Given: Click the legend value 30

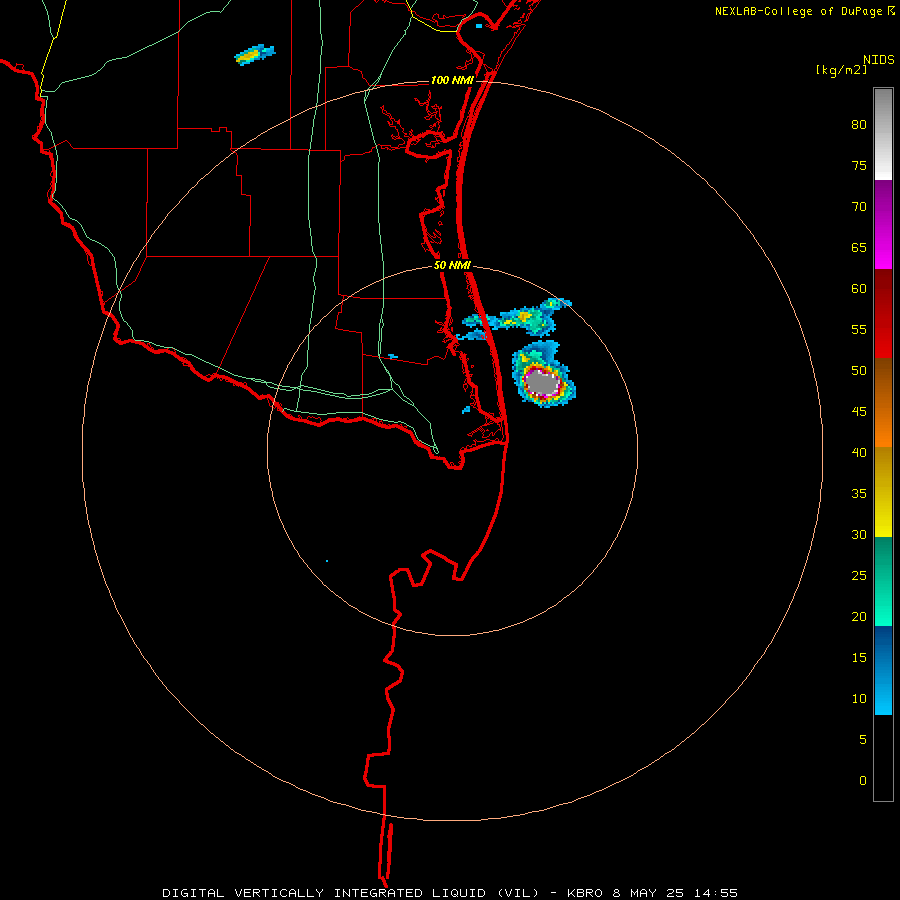Looking at the screenshot, I should pyautogui.click(x=859, y=534).
